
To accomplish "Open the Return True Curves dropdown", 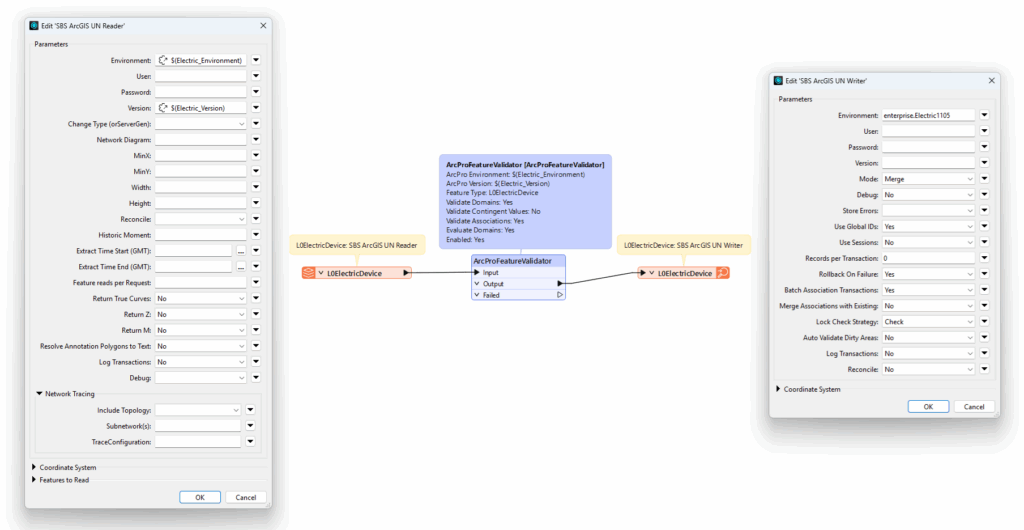I will coord(200,298).
